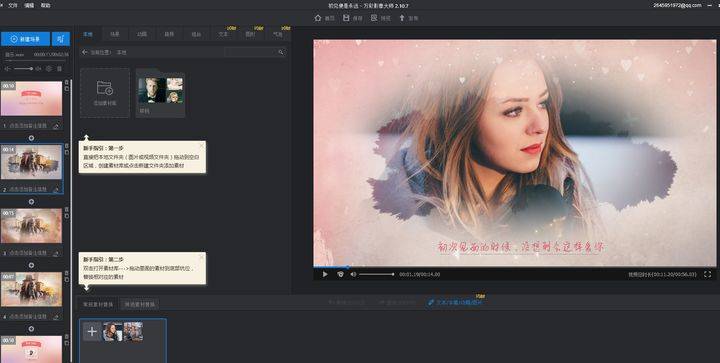Screen dimensions: 720x363
Task: Switch to the 本地 tab
Action: click(x=88, y=34)
